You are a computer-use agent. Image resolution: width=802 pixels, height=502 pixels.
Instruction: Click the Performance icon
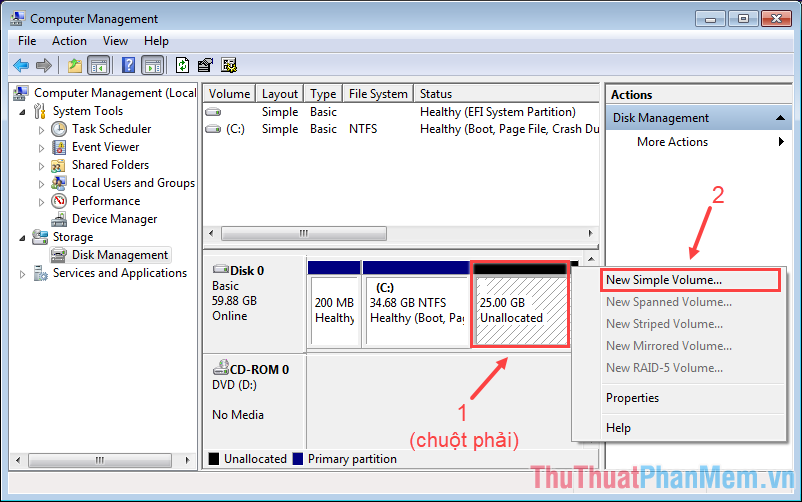(x=59, y=201)
